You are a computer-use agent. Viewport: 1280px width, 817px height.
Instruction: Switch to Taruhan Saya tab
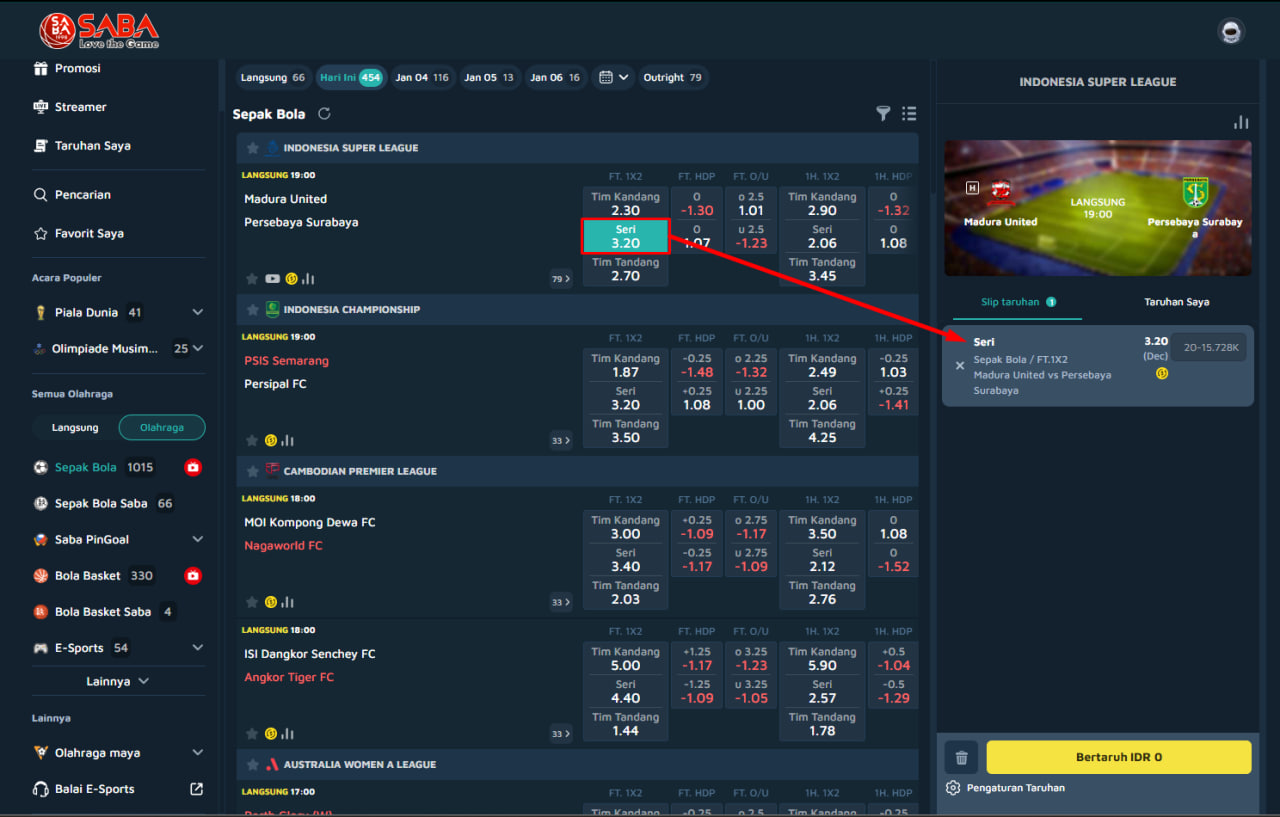tap(1176, 302)
